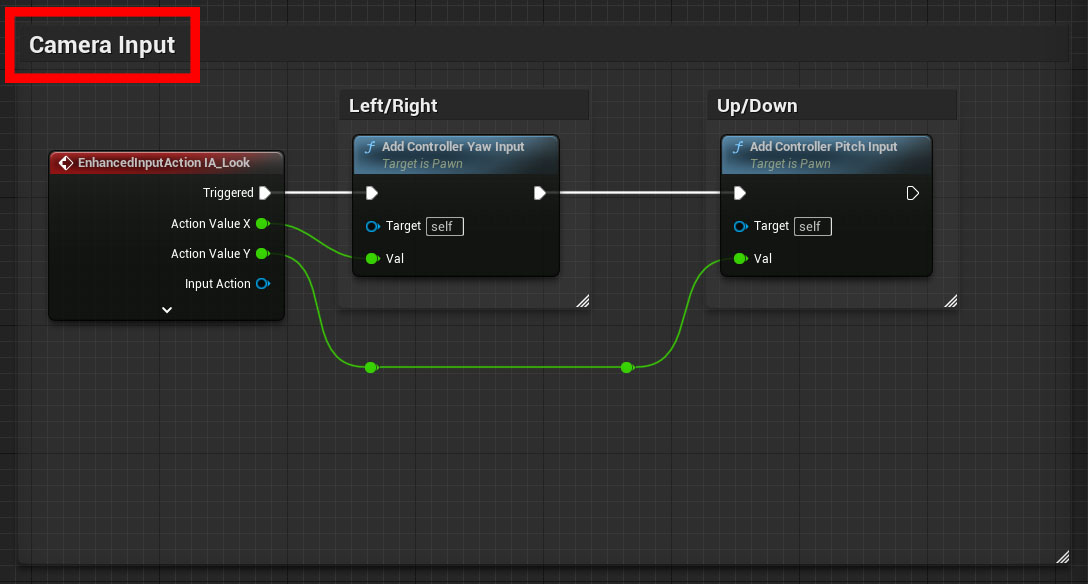This screenshot has height=584, width=1088.
Task: Select the Left/Right comment title
Action: pyautogui.click(x=393, y=105)
